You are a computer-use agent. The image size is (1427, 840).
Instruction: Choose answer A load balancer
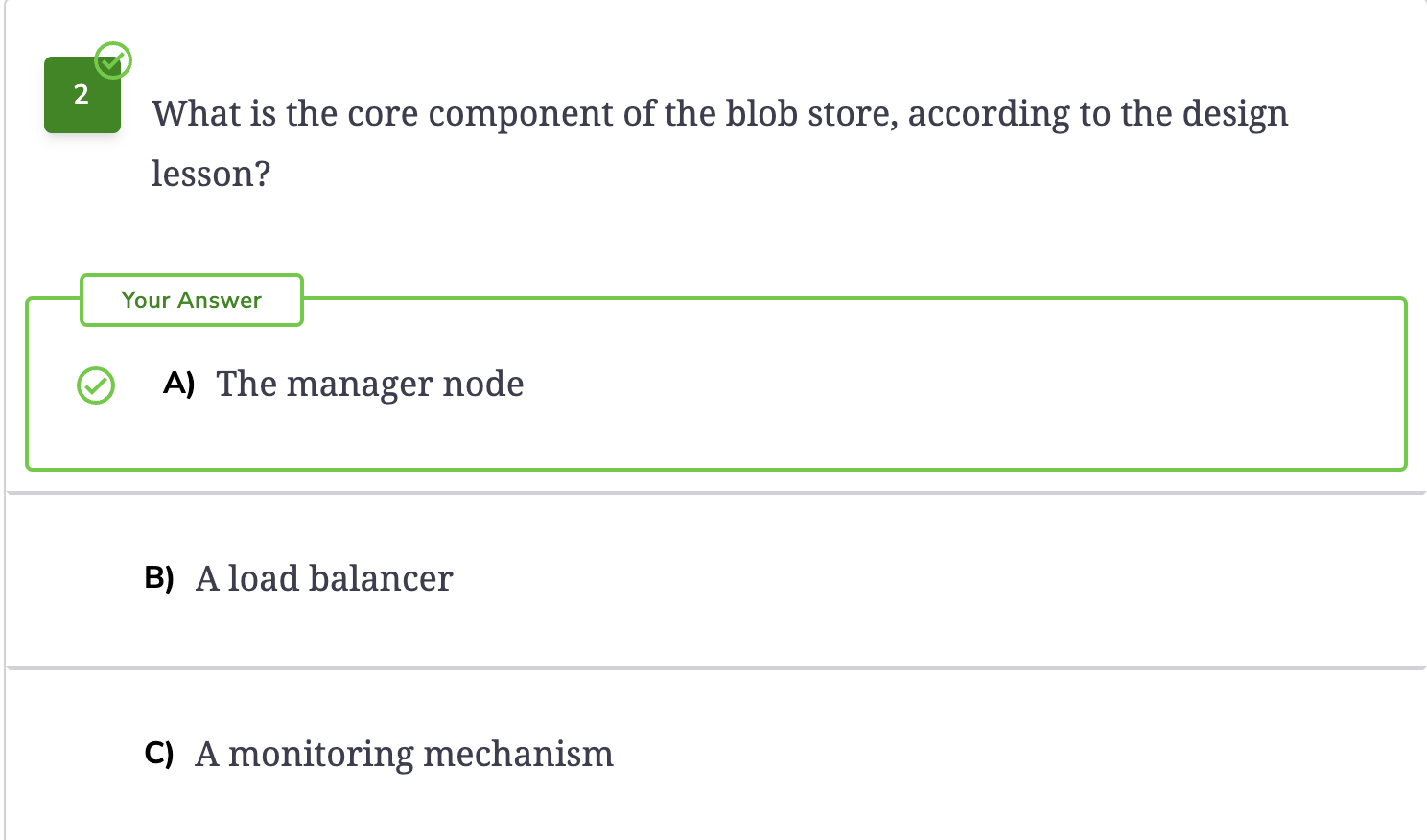pyautogui.click(x=324, y=578)
